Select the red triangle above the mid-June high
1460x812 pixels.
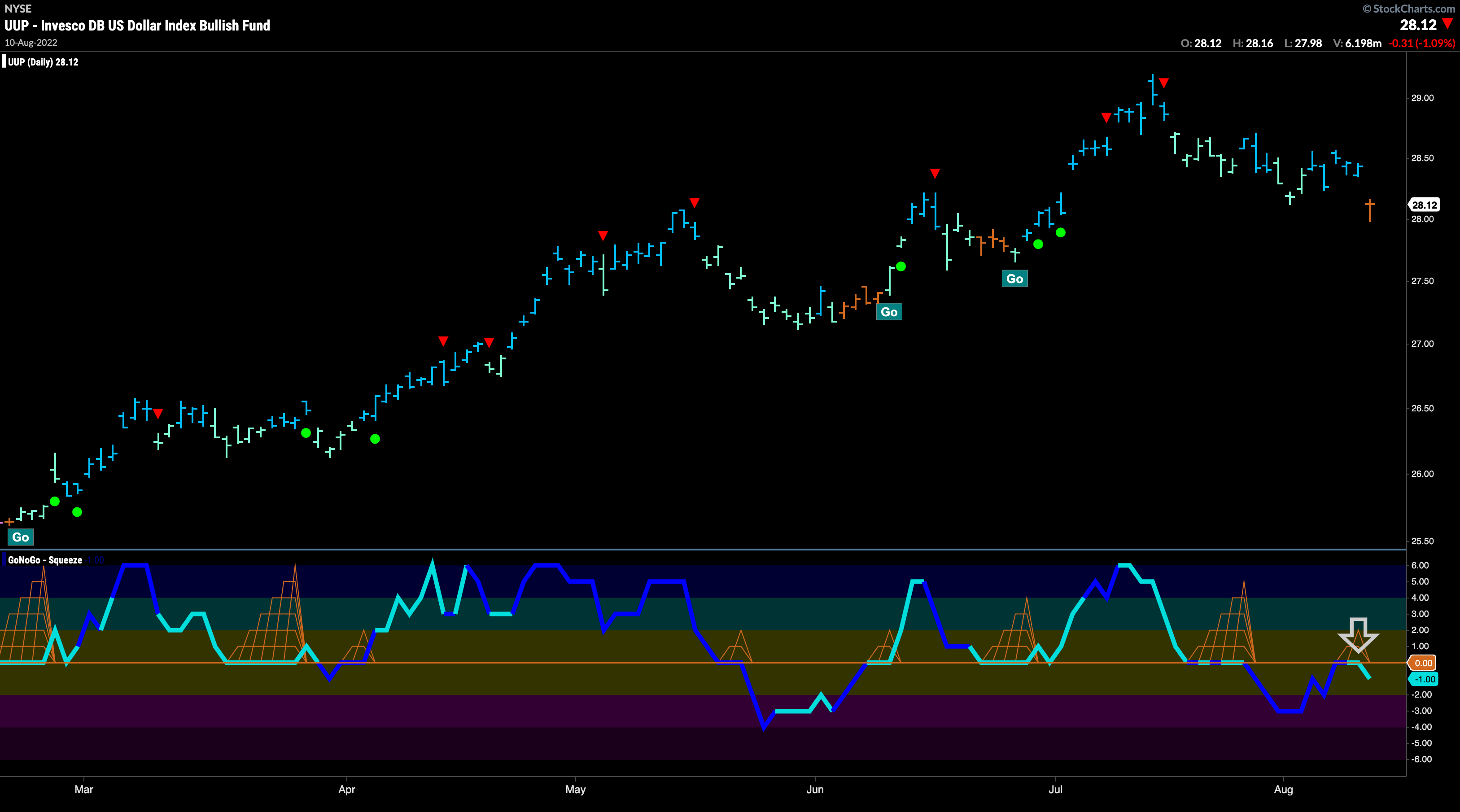[x=935, y=174]
